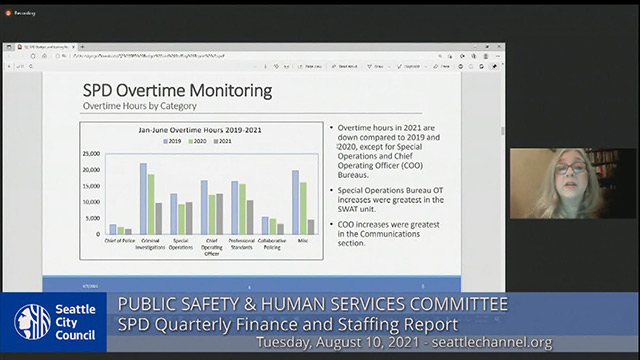Open the browser zoom indicator icon
This screenshot has height=360, width=640.
(x=440, y=56)
